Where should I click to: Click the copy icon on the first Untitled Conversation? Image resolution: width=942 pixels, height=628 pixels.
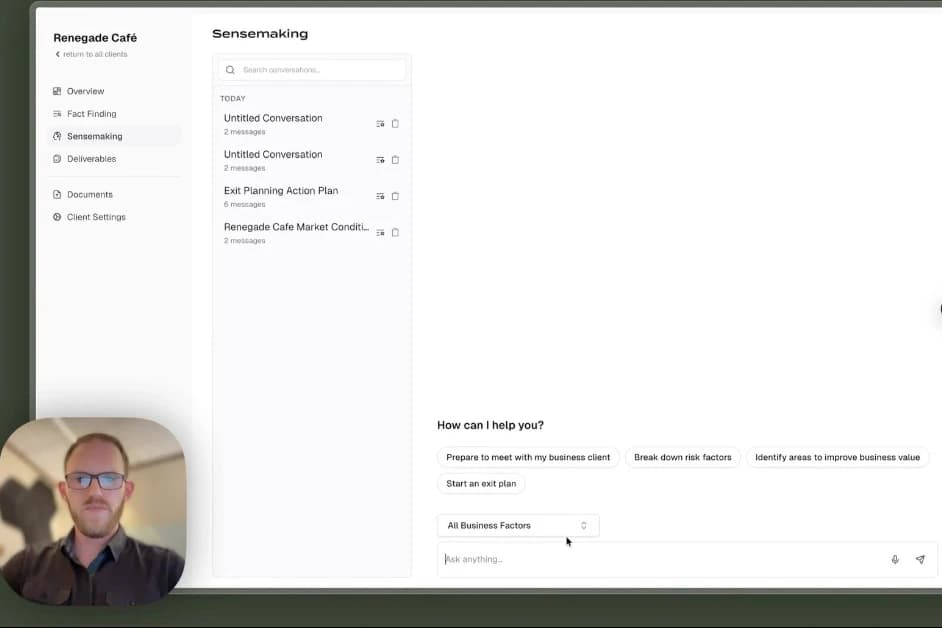395,123
